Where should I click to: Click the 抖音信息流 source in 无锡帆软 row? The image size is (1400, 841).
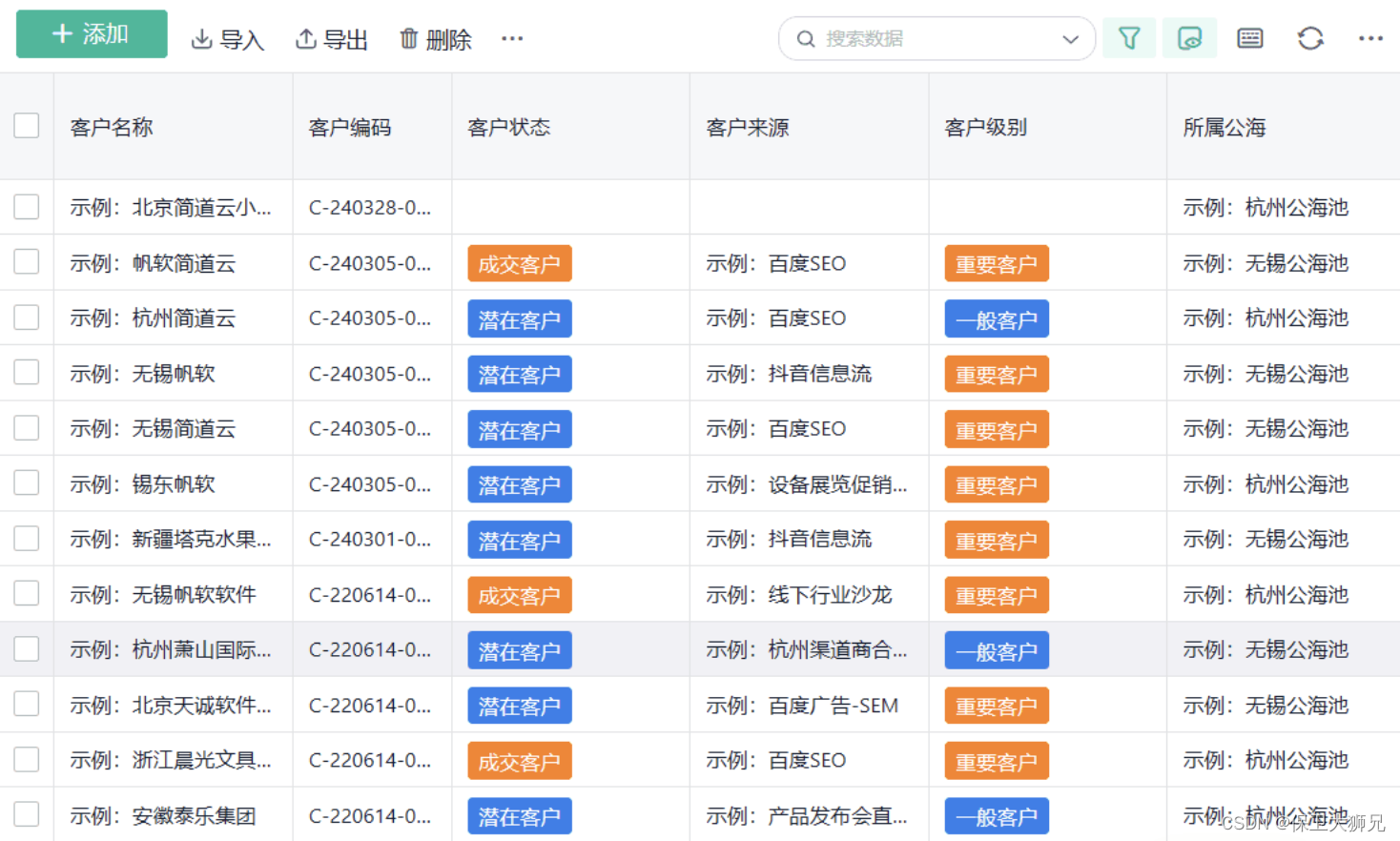789,374
